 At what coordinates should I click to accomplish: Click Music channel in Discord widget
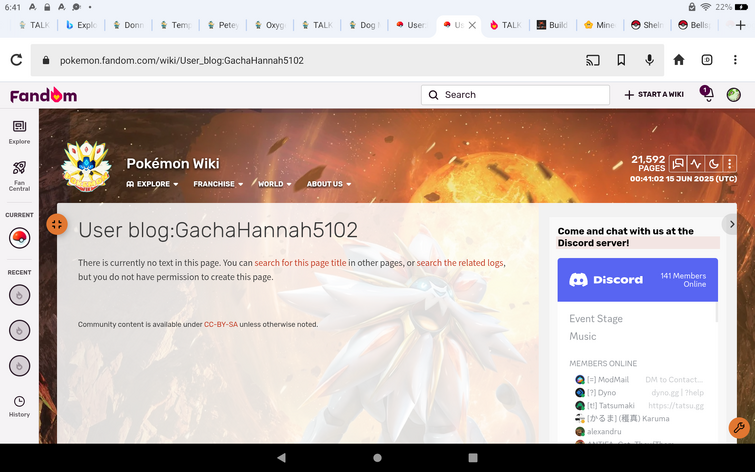pyautogui.click(x=583, y=336)
